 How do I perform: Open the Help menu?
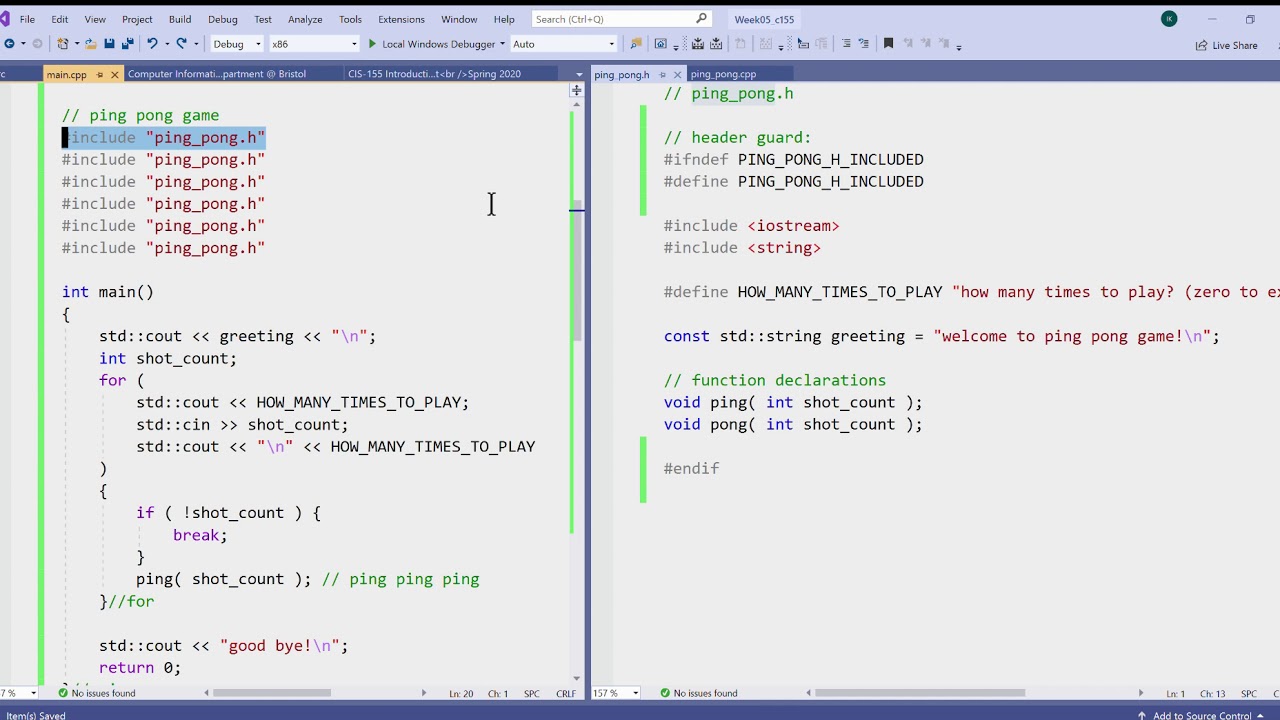(x=504, y=19)
